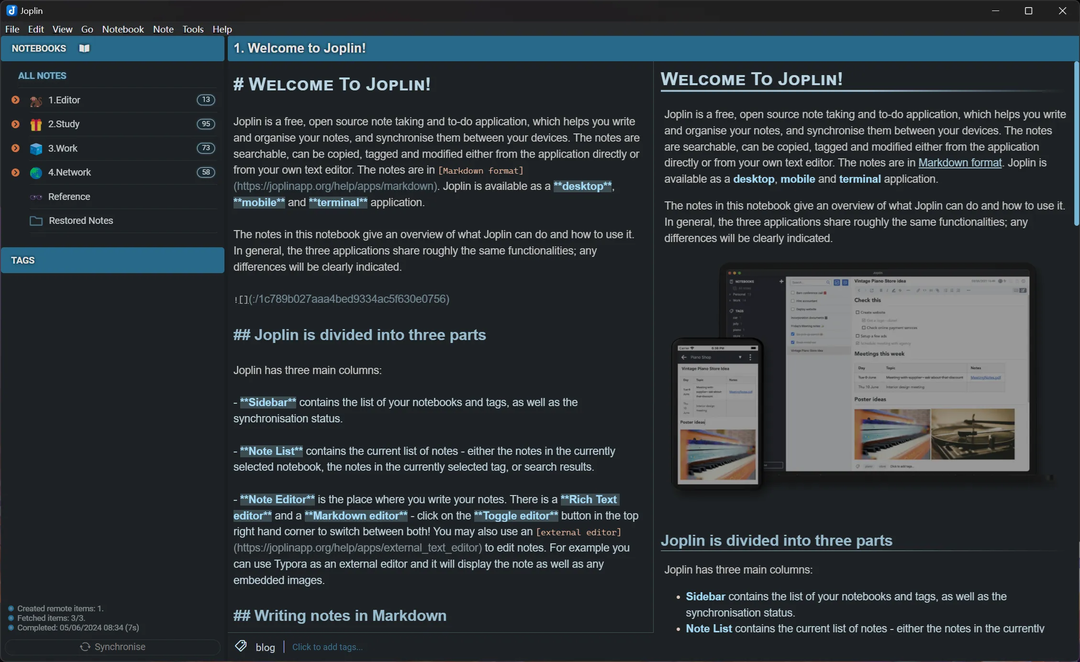Viewport: 1080px width, 662px height.
Task: Open the Notebook menu
Action: coord(123,29)
